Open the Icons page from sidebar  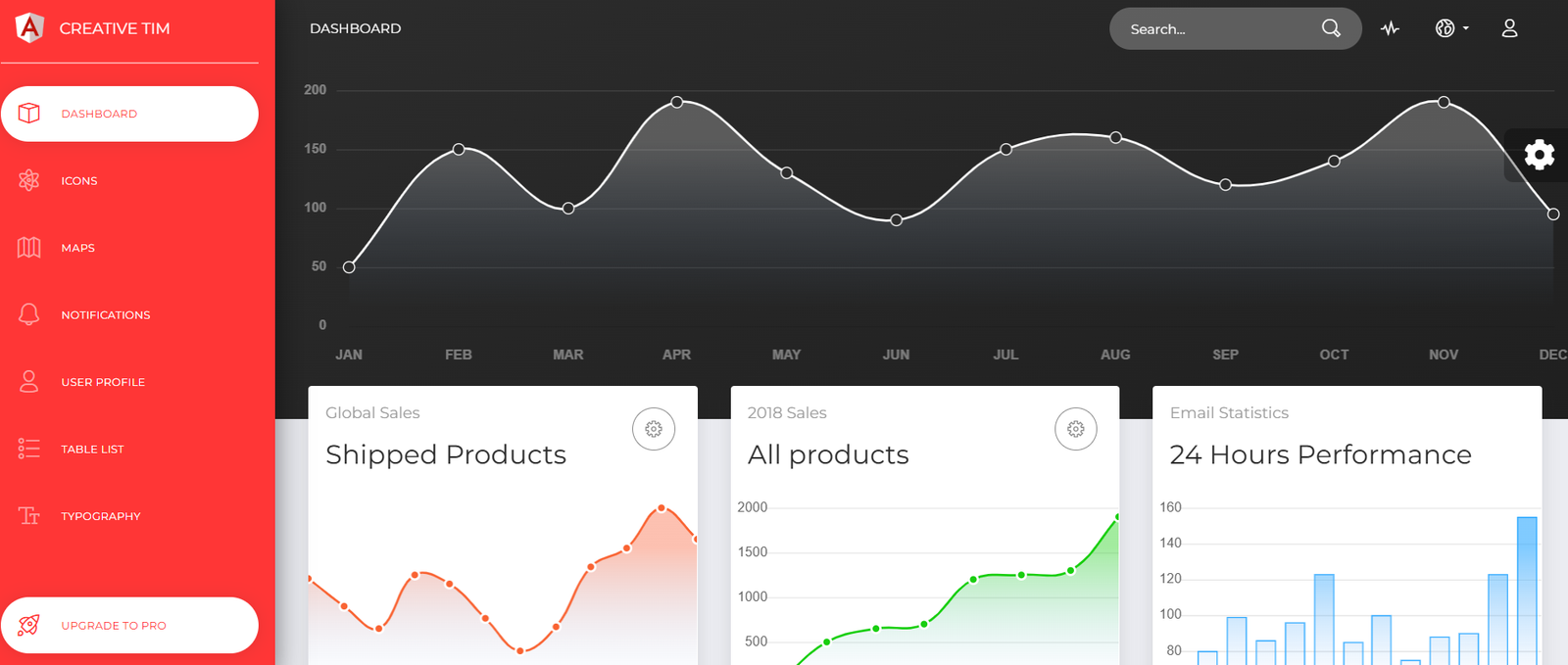click(x=129, y=181)
